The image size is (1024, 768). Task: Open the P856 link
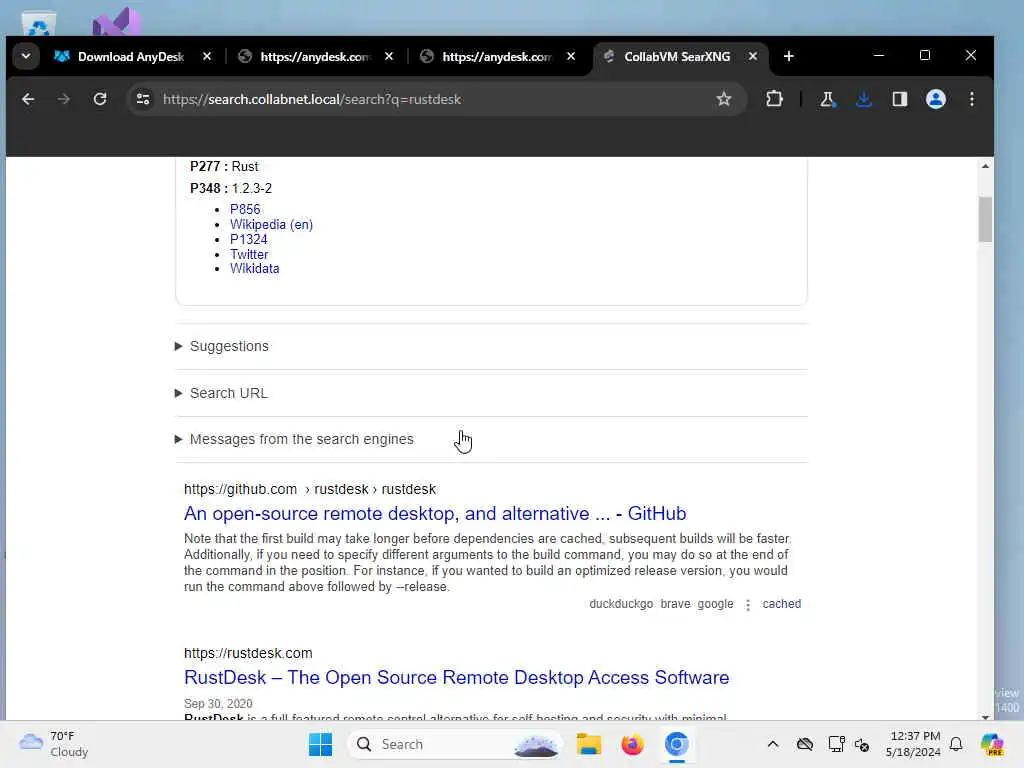245,209
